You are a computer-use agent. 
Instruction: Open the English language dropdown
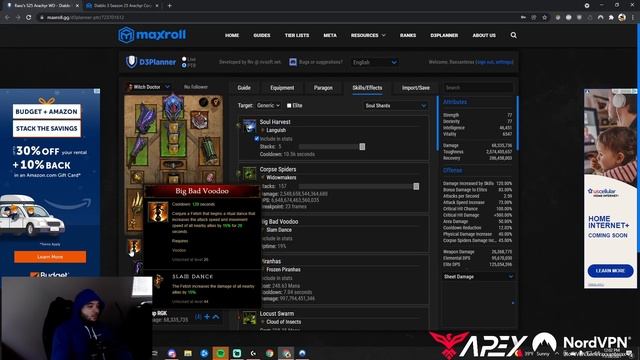tap(375, 62)
